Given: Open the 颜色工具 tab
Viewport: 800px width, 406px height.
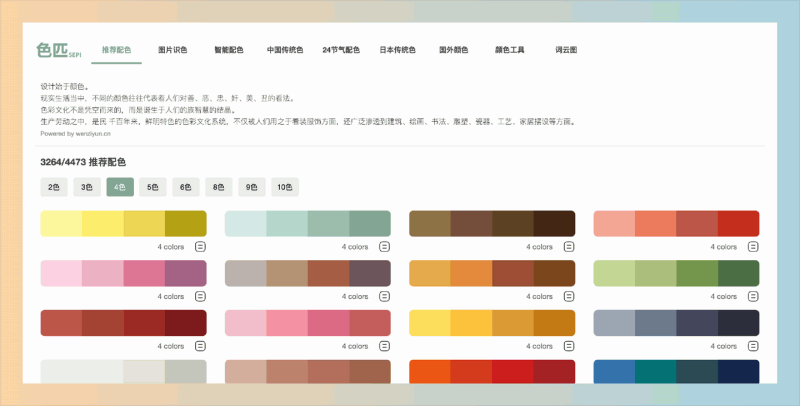Looking at the screenshot, I should (510, 50).
